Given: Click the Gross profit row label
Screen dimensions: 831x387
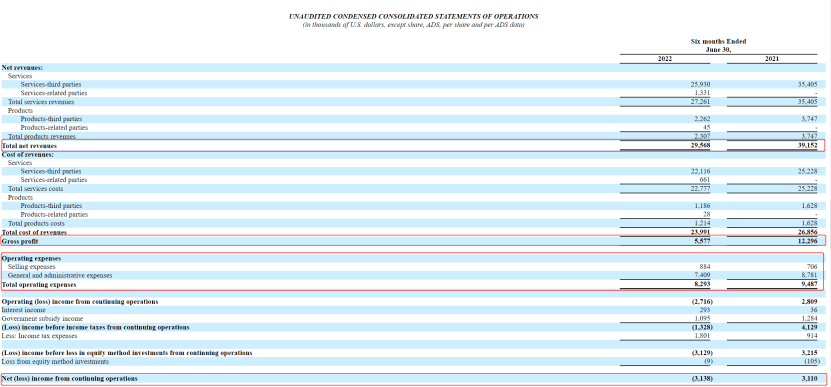Looking at the screenshot, I should point(20,241).
